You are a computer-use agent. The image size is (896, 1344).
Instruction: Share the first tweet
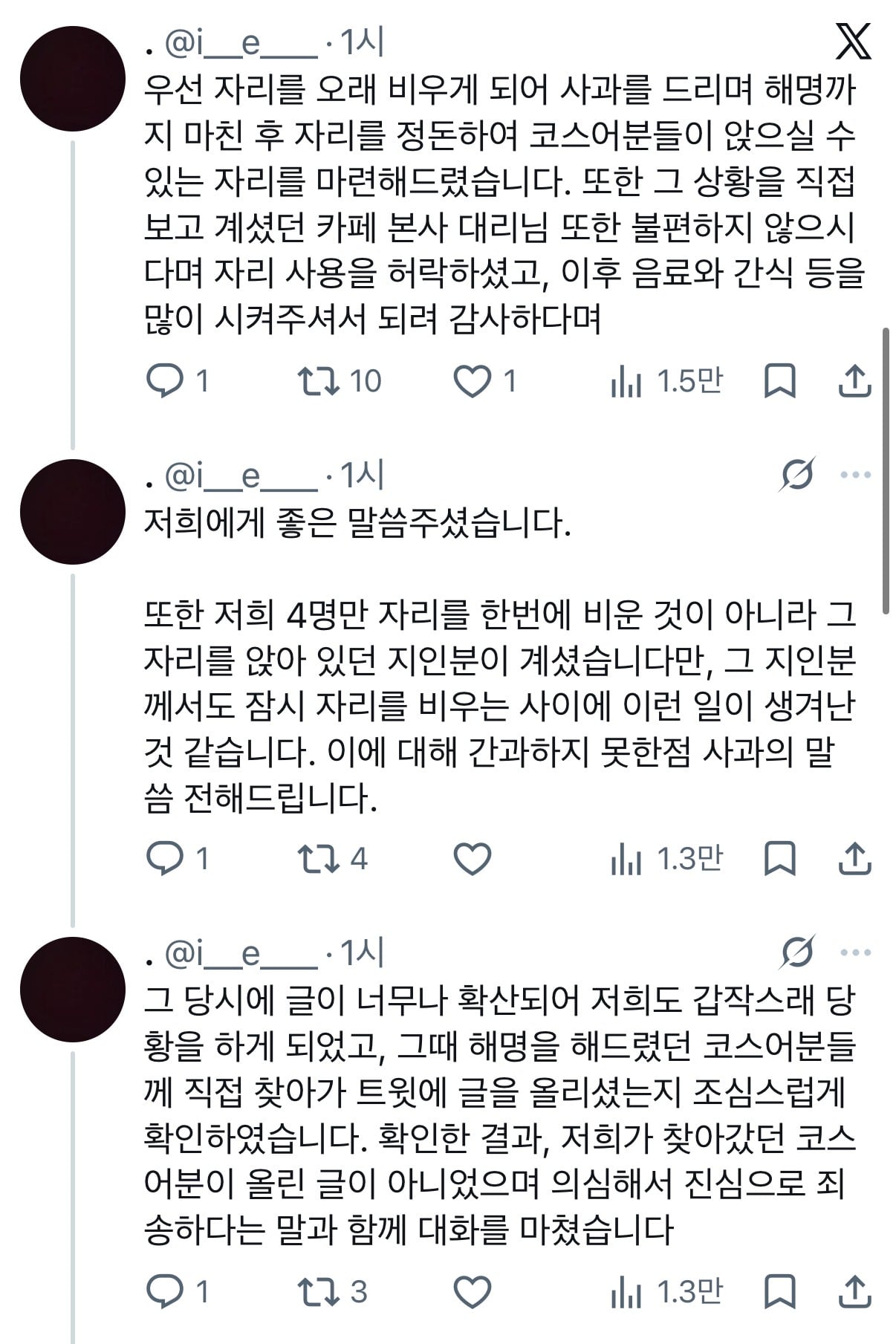(854, 381)
